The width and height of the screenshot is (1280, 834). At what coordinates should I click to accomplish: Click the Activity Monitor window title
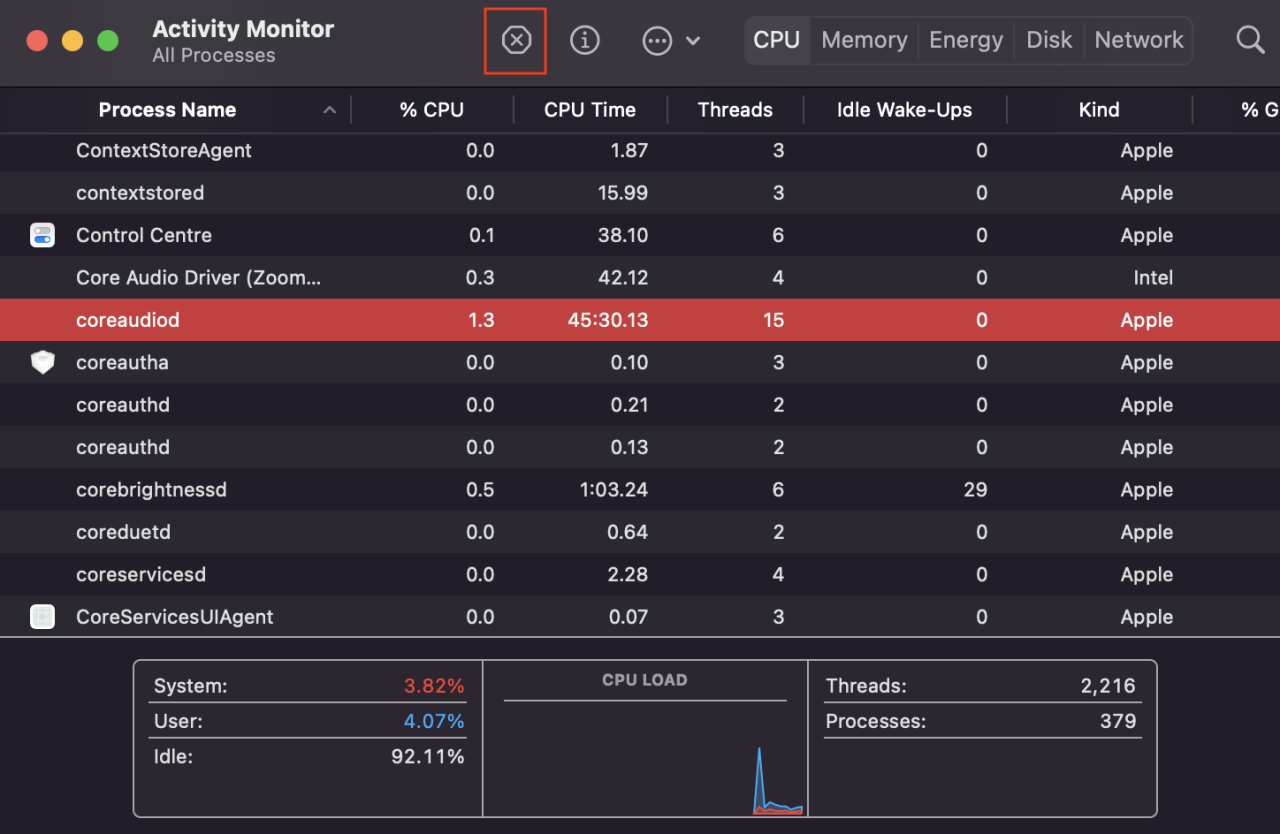click(x=243, y=29)
